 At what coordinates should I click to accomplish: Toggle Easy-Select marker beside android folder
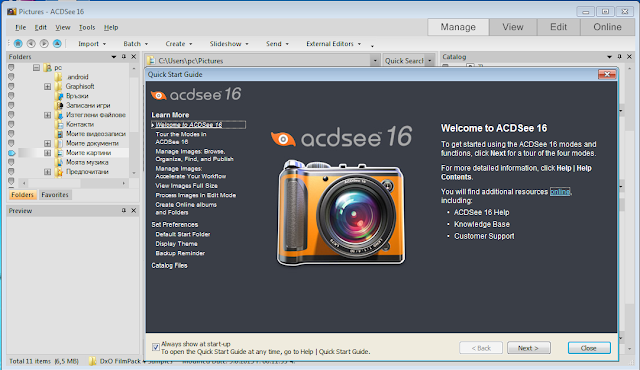point(11,77)
